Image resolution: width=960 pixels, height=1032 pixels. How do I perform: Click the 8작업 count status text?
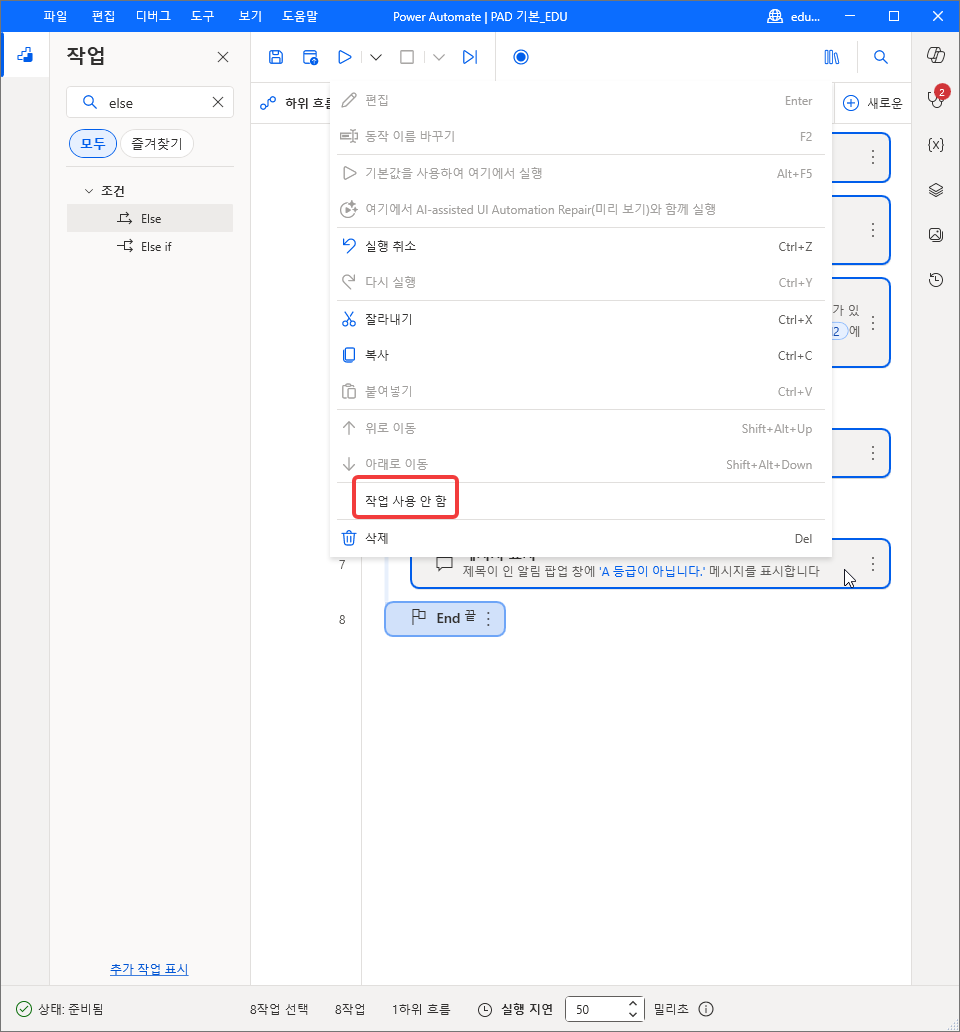tap(350, 1009)
